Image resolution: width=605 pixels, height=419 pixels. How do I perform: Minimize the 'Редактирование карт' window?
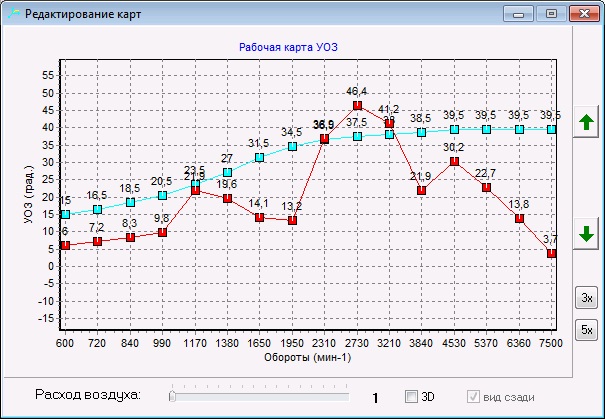point(519,14)
